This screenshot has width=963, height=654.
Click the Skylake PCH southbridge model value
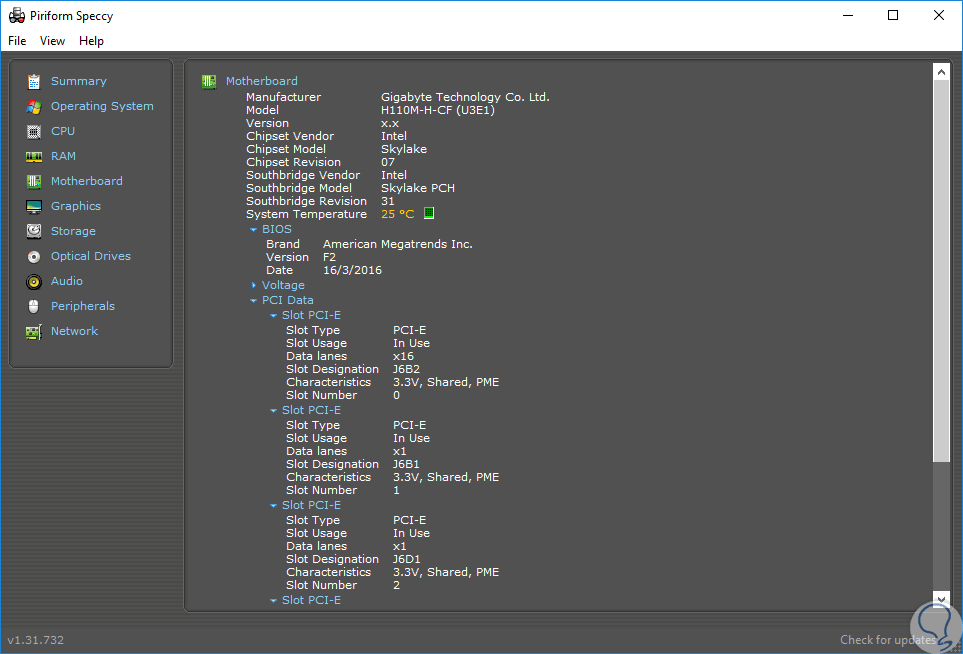point(418,189)
